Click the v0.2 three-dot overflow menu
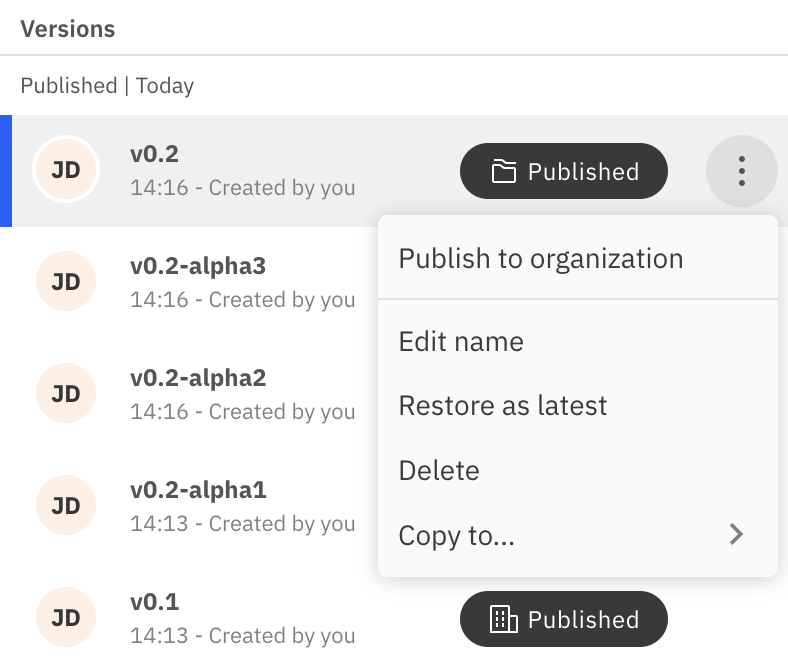 pyautogui.click(x=741, y=171)
